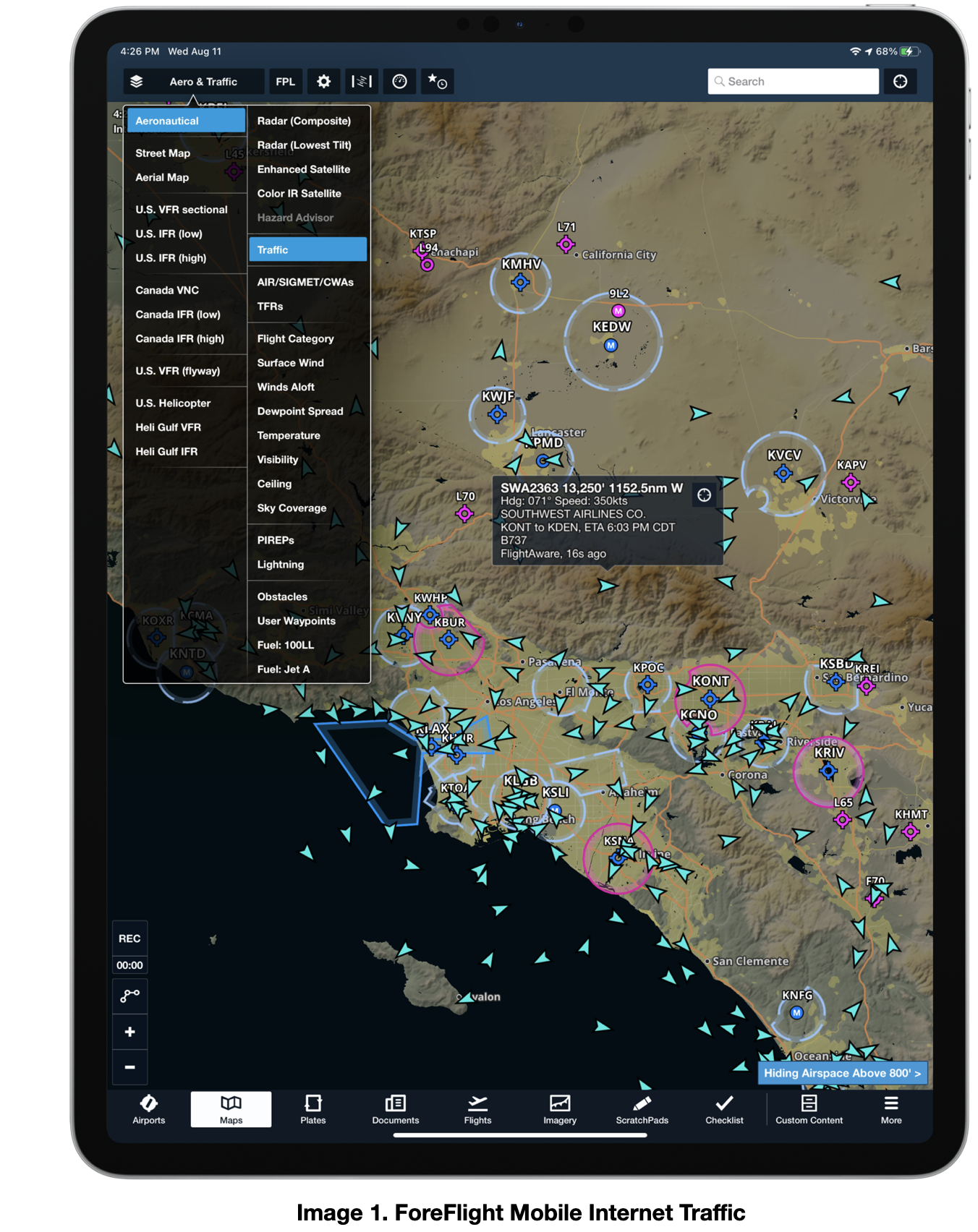Open map settings gear

coord(324,82)
